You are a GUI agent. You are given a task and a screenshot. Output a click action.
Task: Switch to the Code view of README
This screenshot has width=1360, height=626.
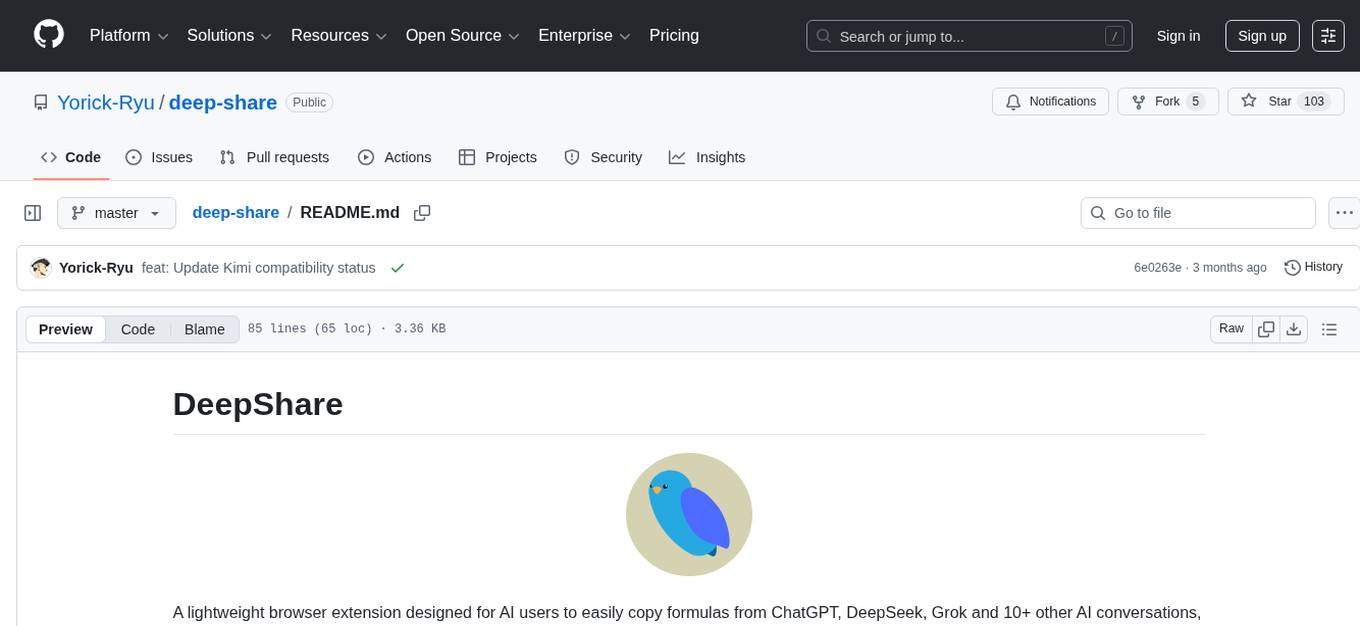(137, 329)
